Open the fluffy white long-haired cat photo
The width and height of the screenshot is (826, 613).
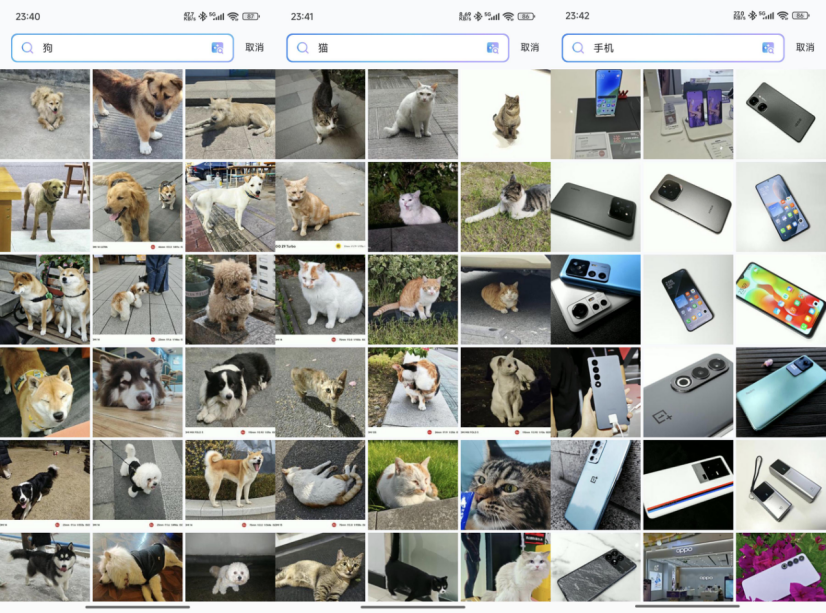pyautogui.click(x=506, y=567)
